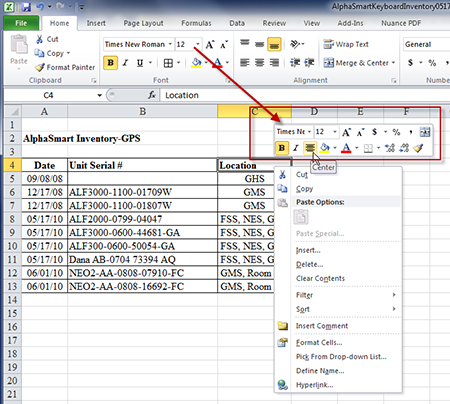The image size is (450, 404).
Task: Click the Merge & Center icon in the mini toolbar
Action: tap(425, 132)
